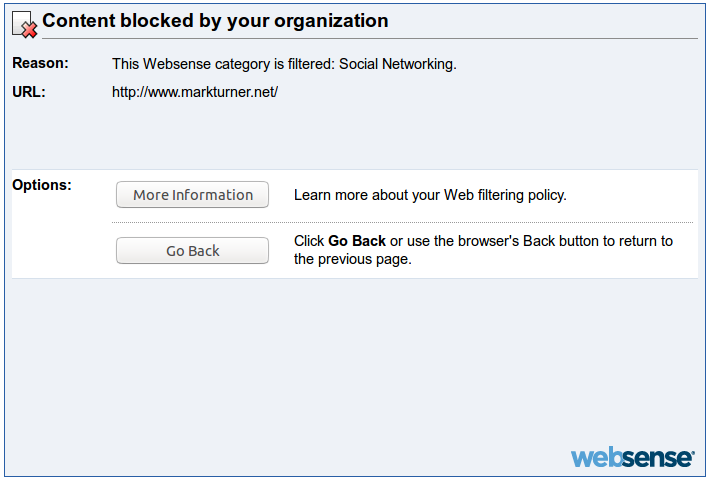This screenshot has height=480, width=712.
Task: Click "Learn more about your Web filtering policy" text
Action: click(430, 195)
